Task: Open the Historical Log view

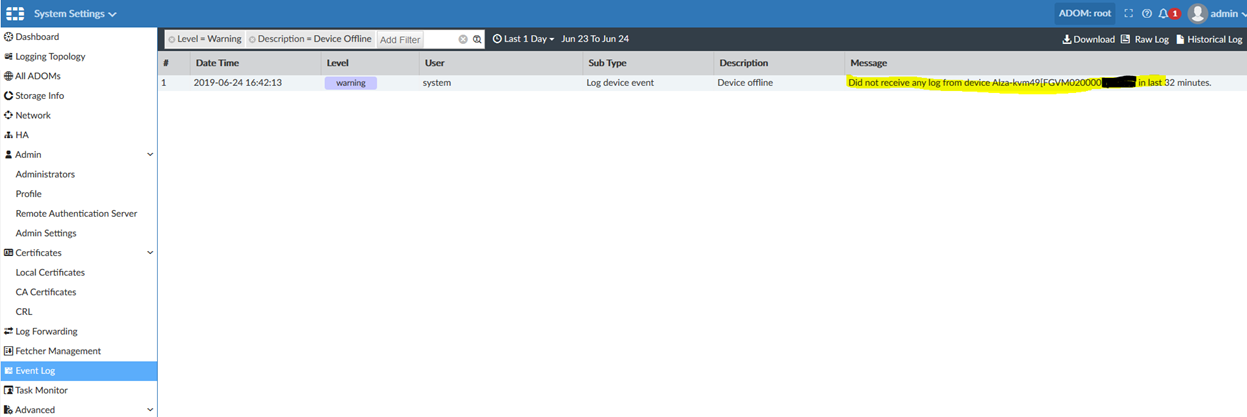Action: [1209, 39]
